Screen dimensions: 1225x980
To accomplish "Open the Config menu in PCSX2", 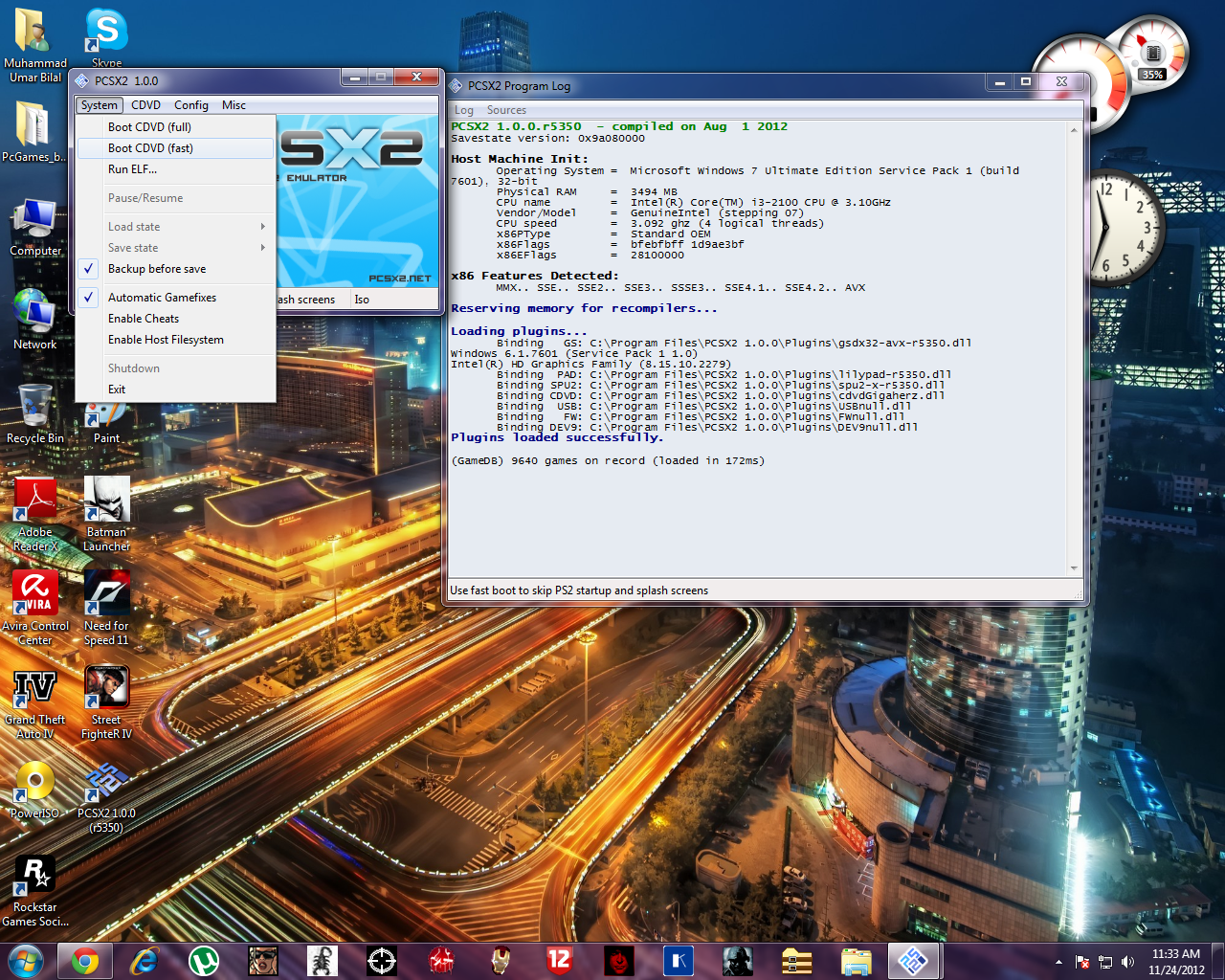I will [x=191, y=105].
